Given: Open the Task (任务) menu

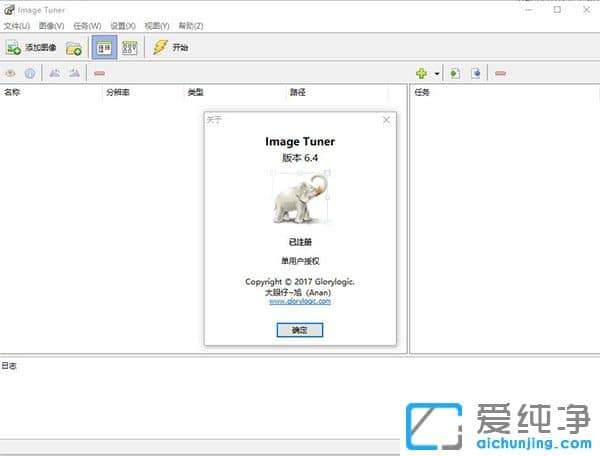Looking at the screenshot, I should click(87, 26).
